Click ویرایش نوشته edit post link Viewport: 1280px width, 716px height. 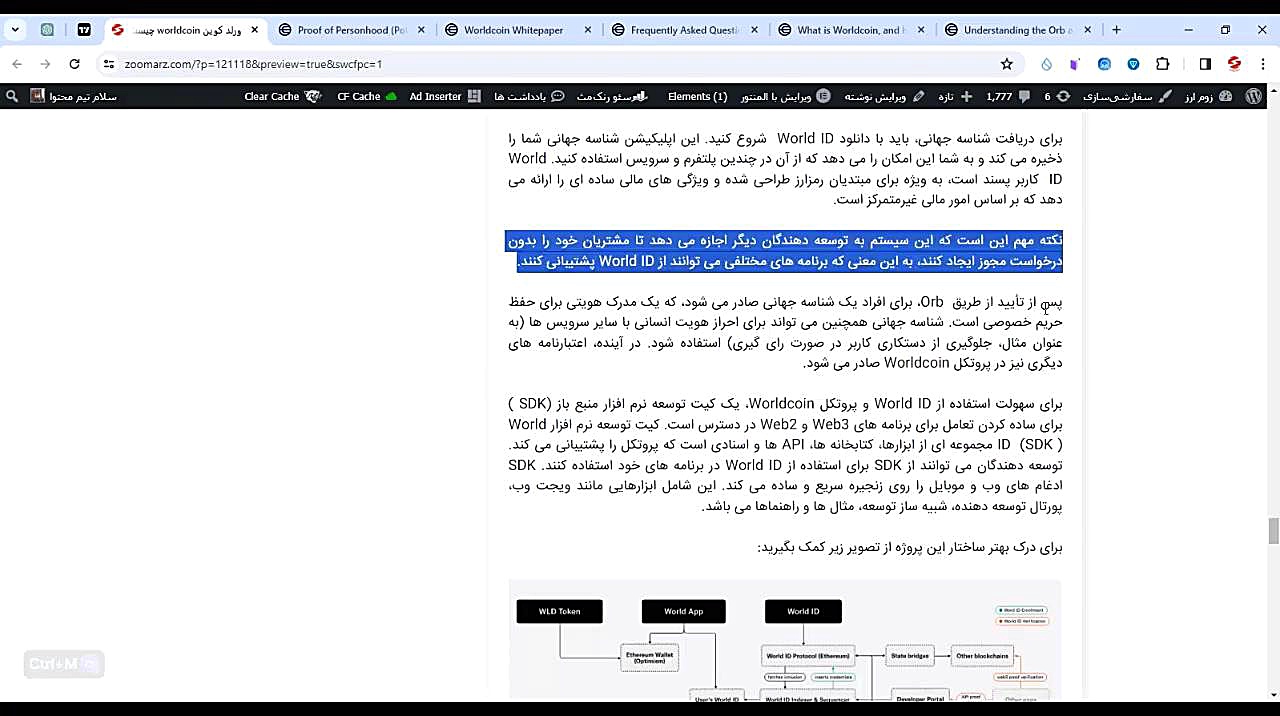tap(883, 97)
